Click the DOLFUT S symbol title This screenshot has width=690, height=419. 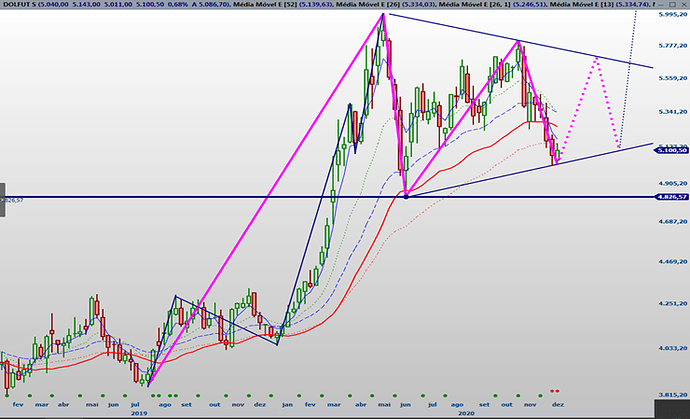[18, 4]
